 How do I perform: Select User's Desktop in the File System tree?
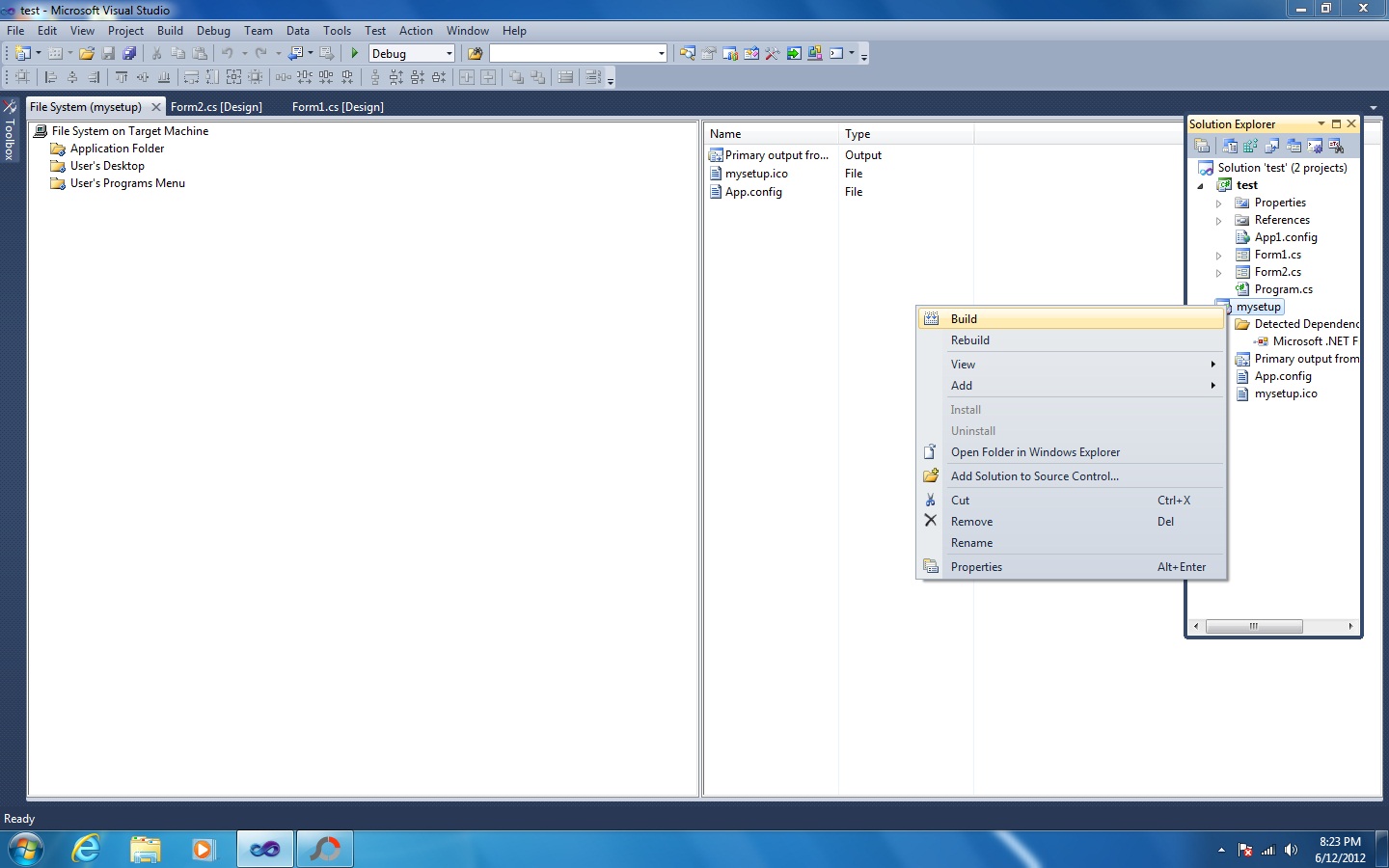(x=106, y=165)
